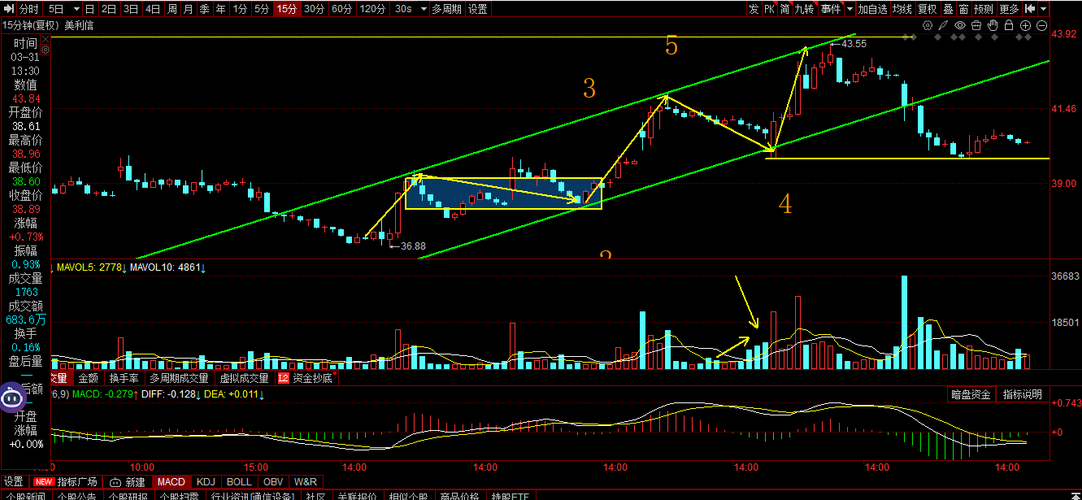
Task: Click the 复权 adjustment button
Action: pos(928,9)
